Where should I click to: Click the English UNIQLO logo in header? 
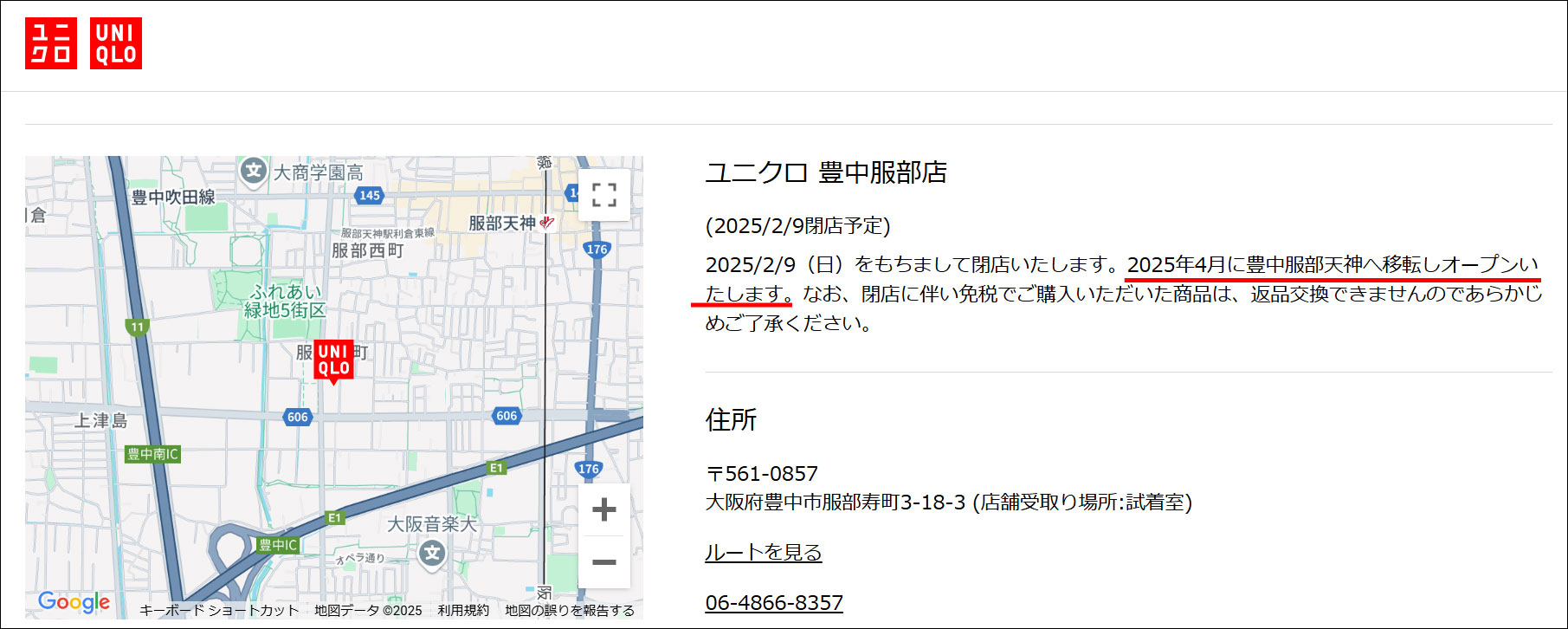[116, 43]
